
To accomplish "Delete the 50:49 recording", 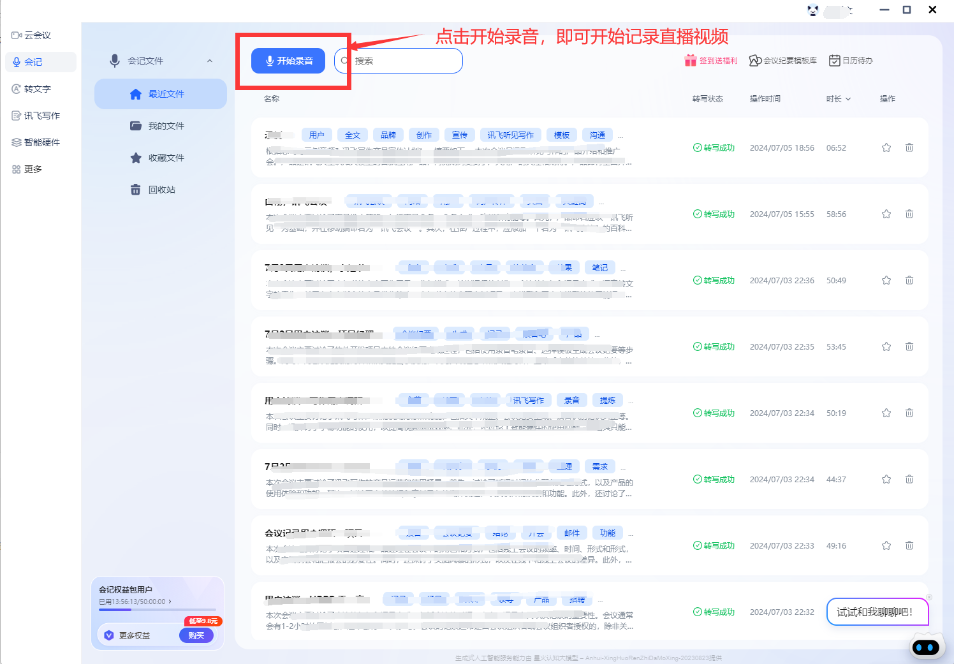I will click(909, 281).
